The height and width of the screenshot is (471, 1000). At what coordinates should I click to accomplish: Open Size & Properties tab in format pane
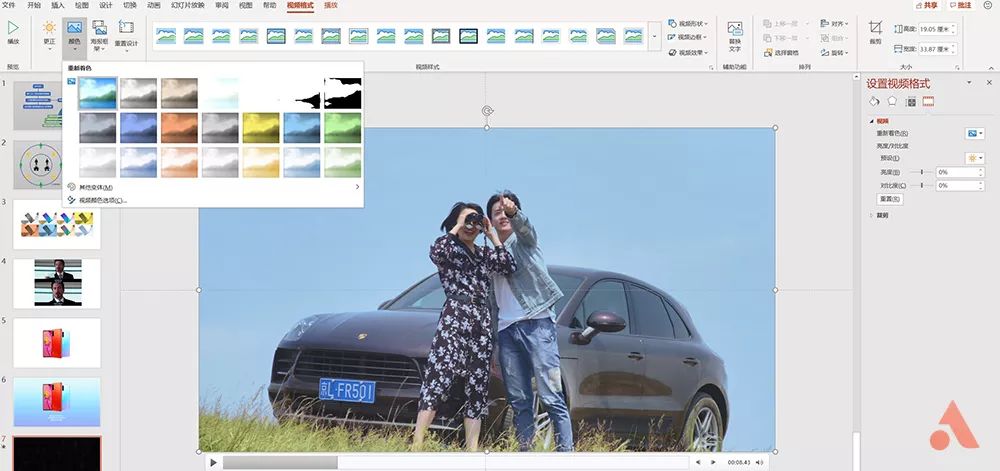[x=911, y=101]
